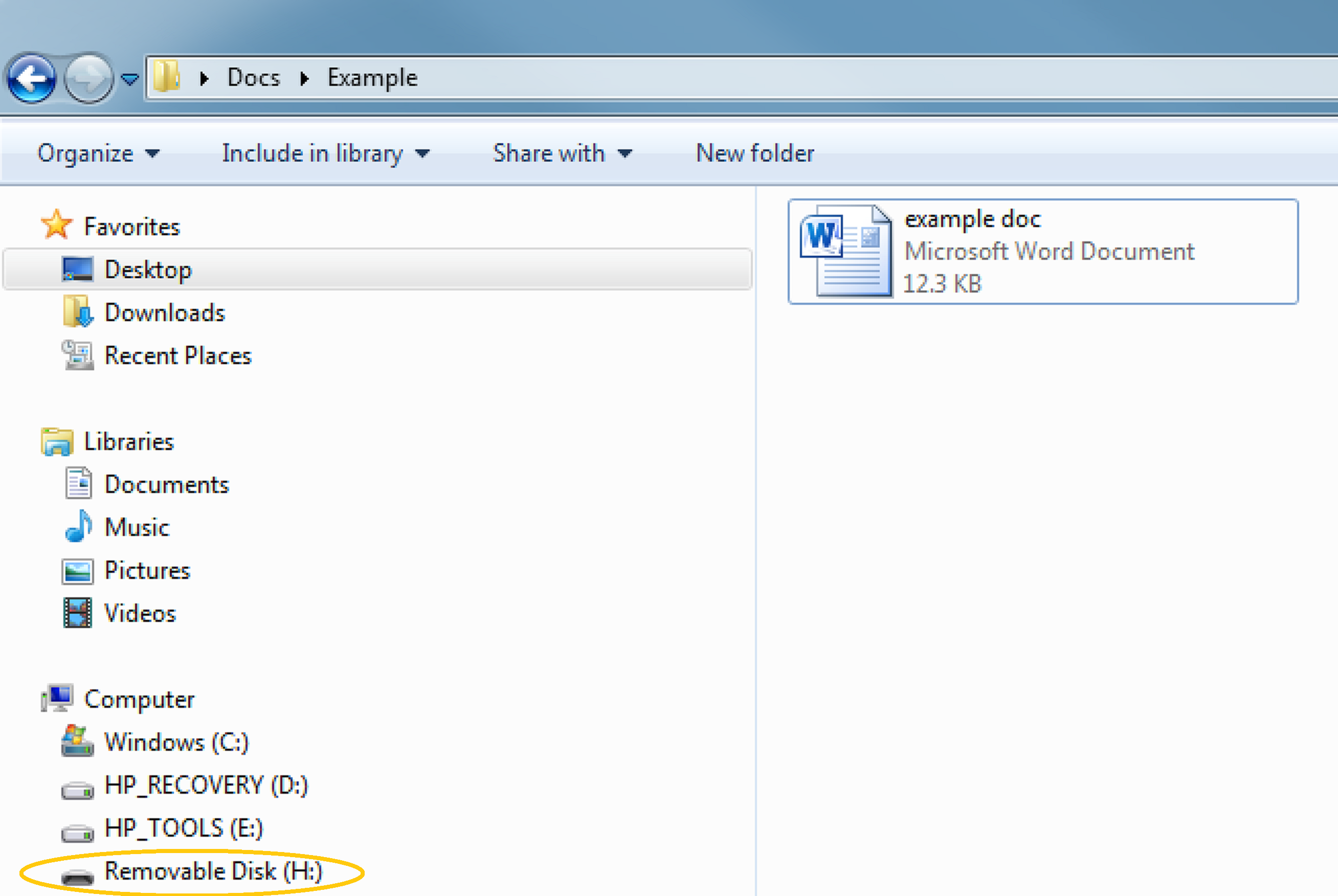This screenshot has height=896, width=1338.
Task: Open the Music library
Action: click(x=137, y=527)
